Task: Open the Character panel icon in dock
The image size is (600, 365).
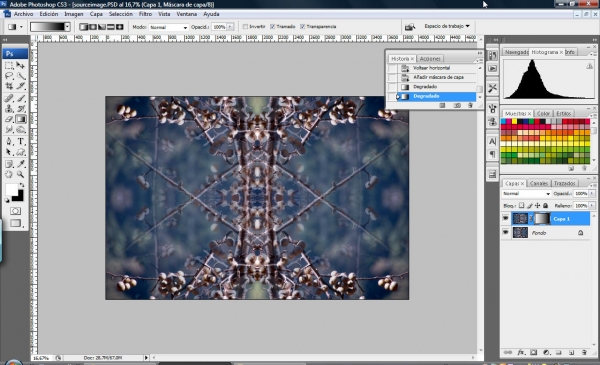Action: point(492,142)
